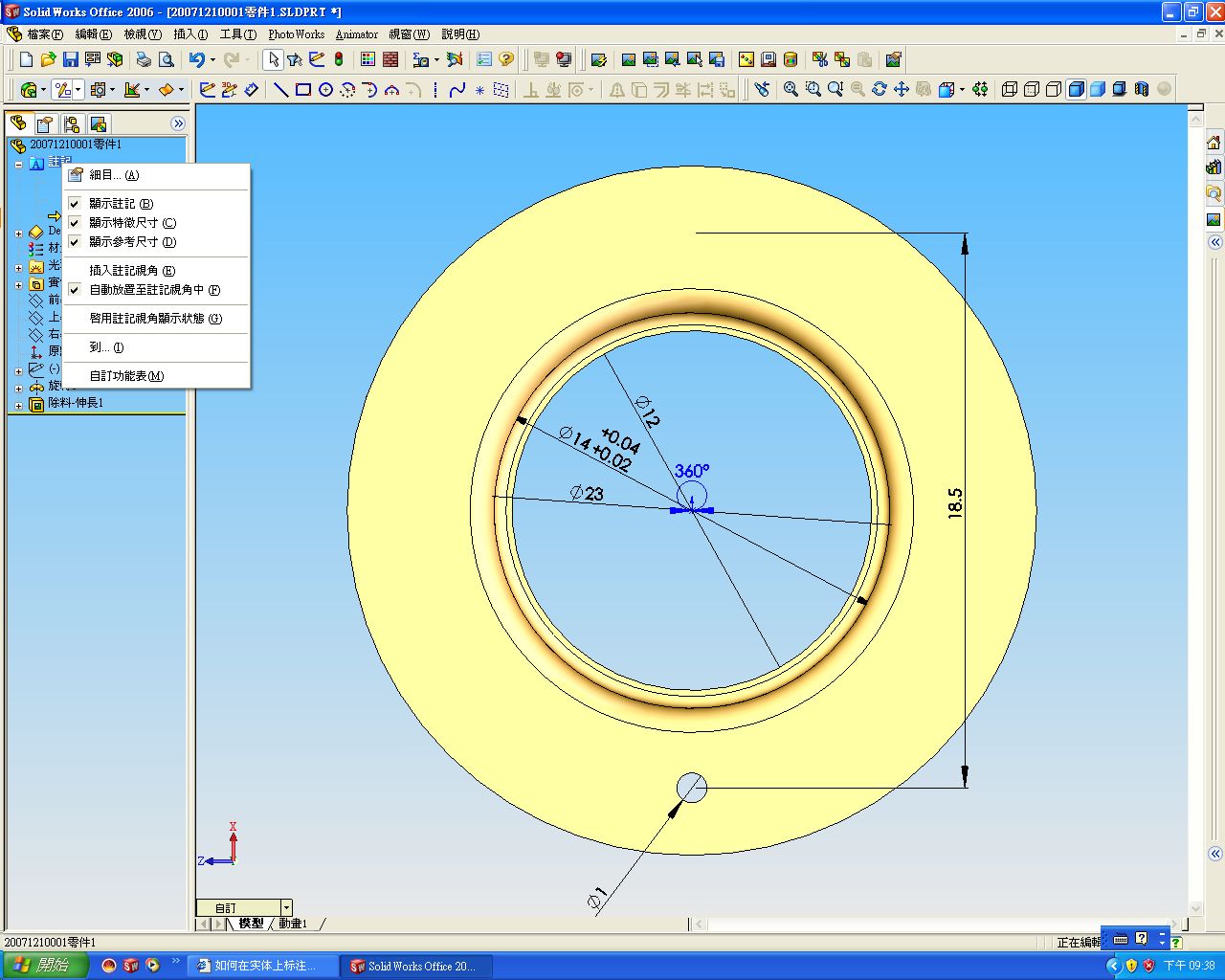Click the ∅1 hole dimension label
The image size is (1225, 980).
click(597, 898)
